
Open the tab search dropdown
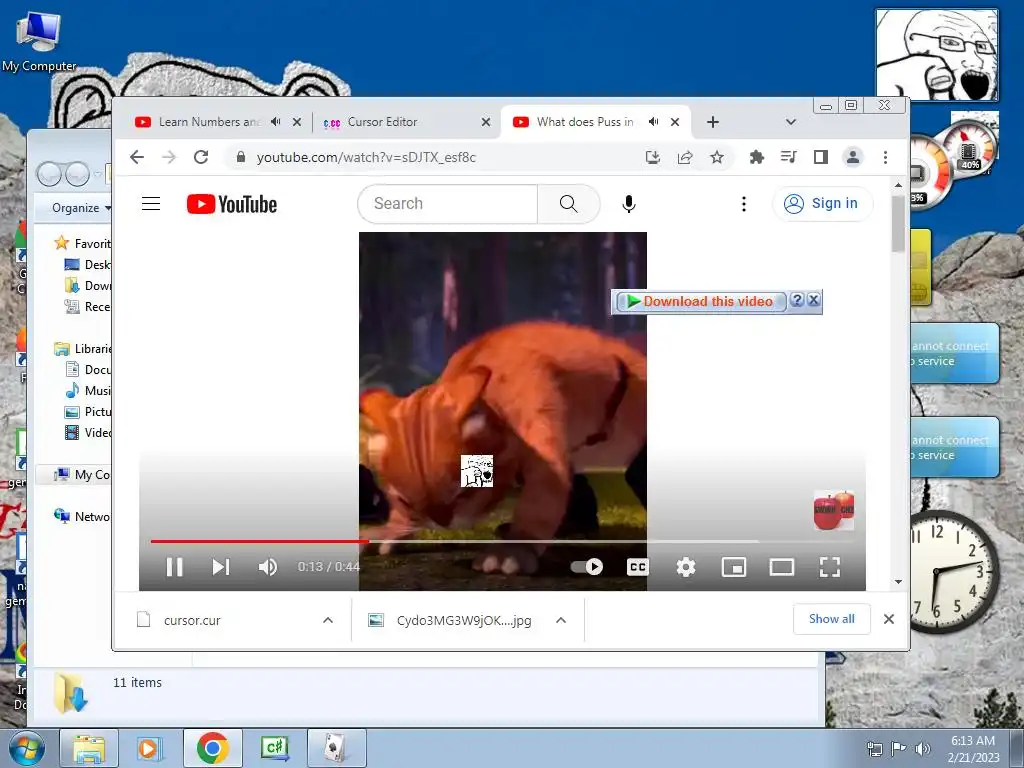click(790, 122)
